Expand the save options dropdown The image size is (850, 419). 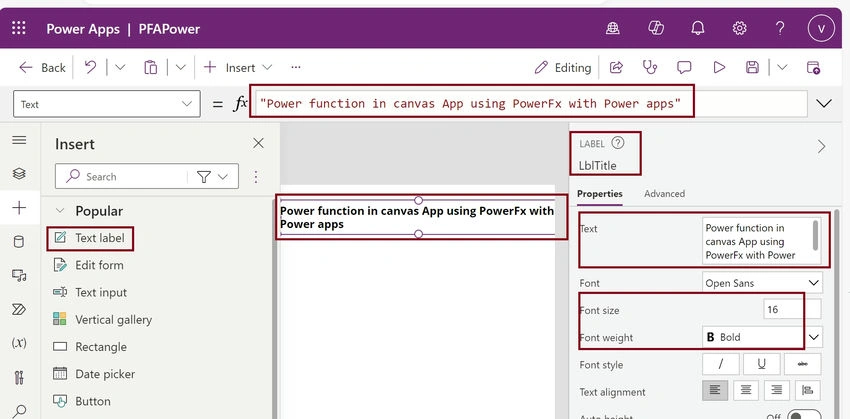[x=782, y=67]
